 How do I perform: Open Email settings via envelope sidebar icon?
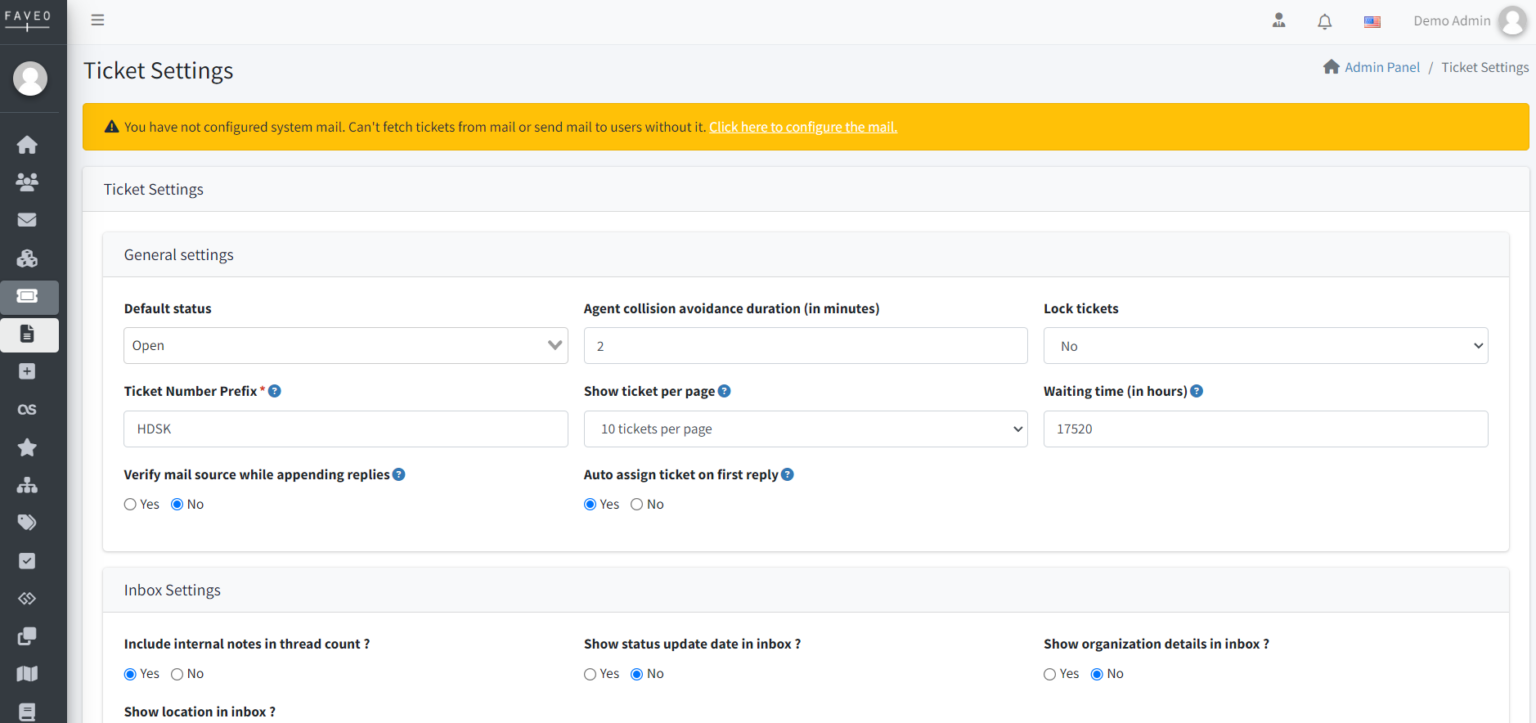pyautogui.click(x=29, y=220)
